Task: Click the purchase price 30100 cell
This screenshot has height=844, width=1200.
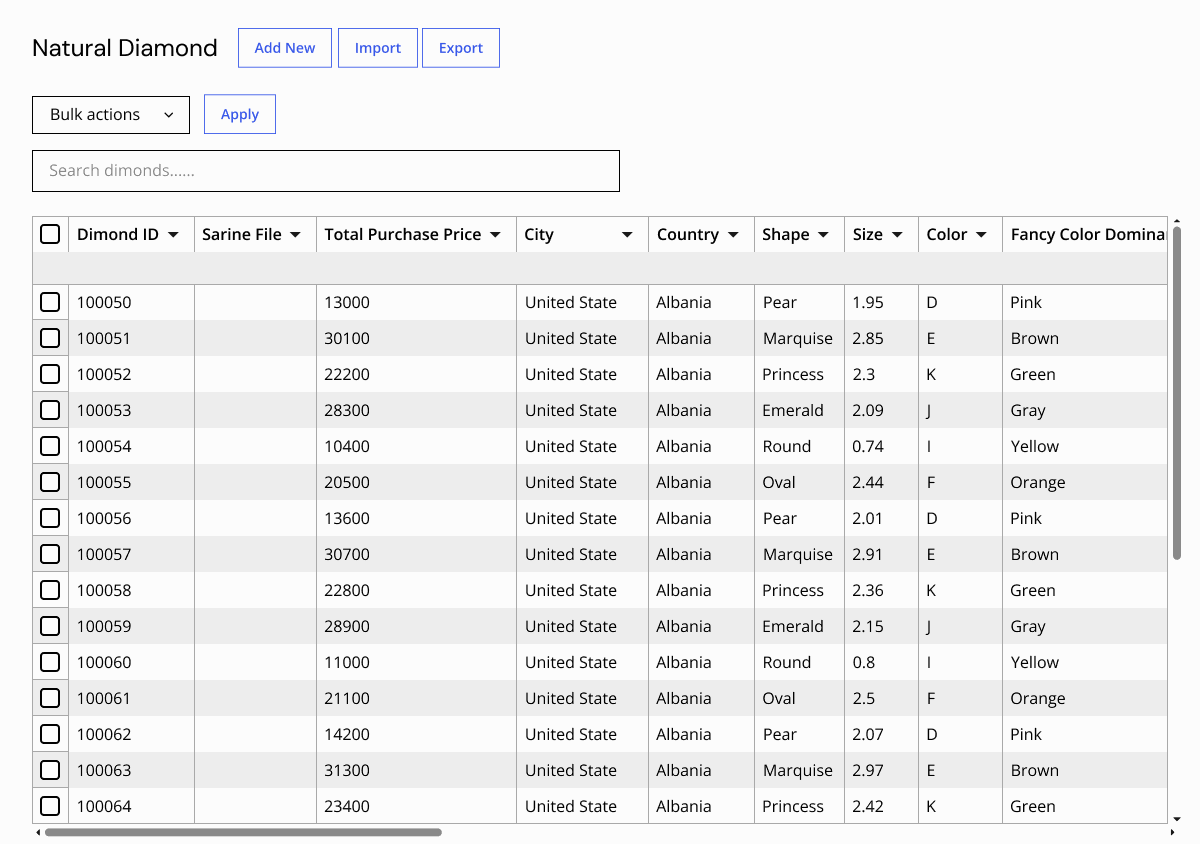Action: point(416,338)
